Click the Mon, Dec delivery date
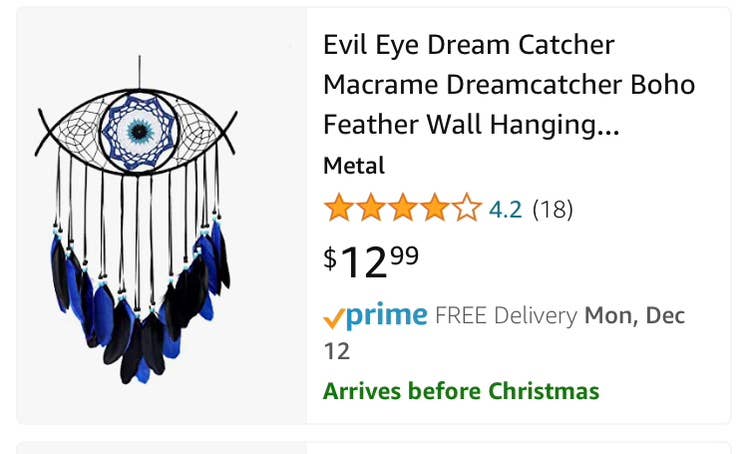This screenshot has height=454, width=748. 634,316
